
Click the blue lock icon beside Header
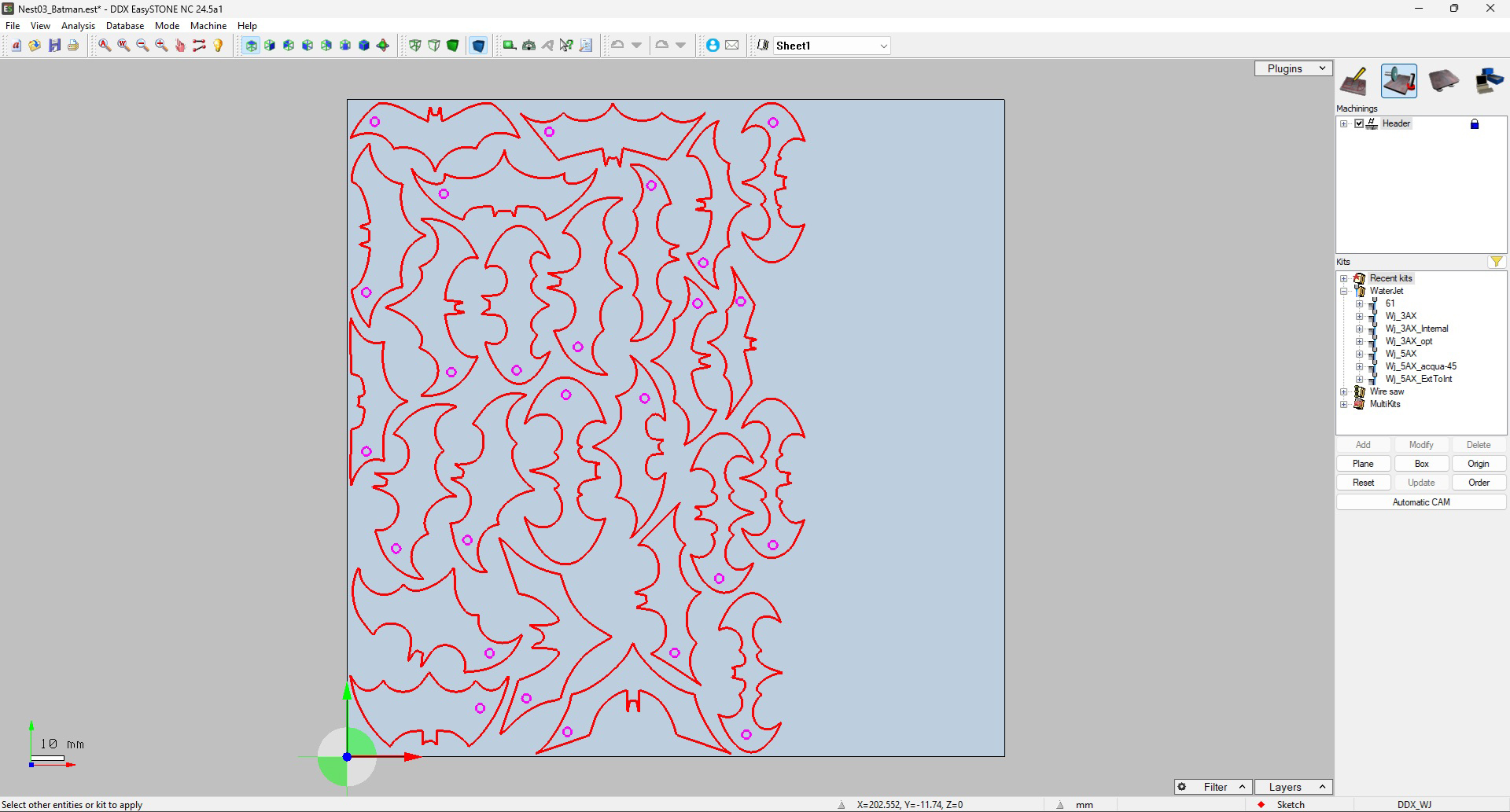[x=1475, y=123]
